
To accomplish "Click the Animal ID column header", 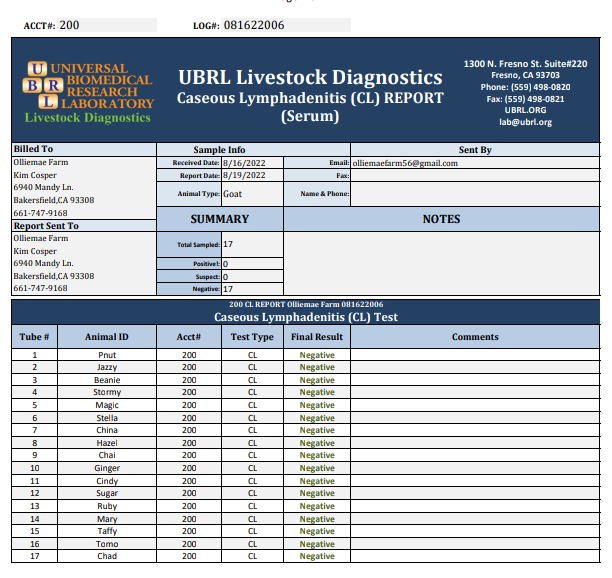I will [107, 337].
